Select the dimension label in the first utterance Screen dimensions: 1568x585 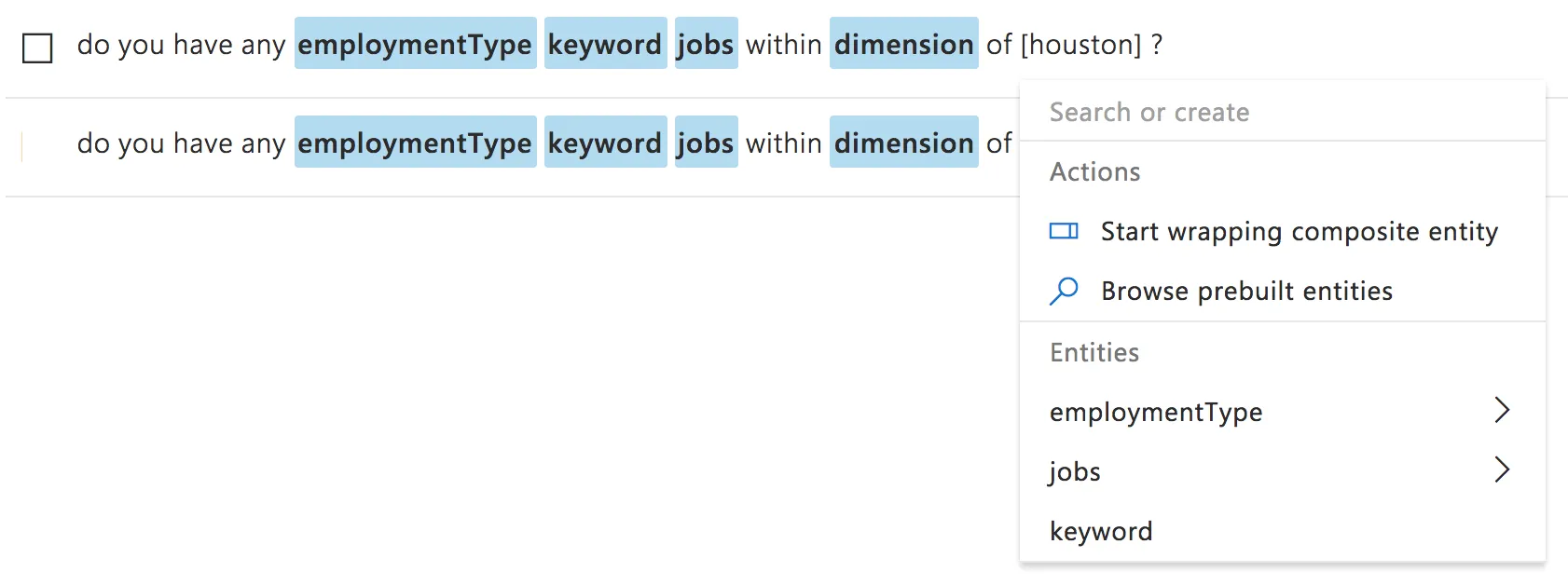click(903, 44)
